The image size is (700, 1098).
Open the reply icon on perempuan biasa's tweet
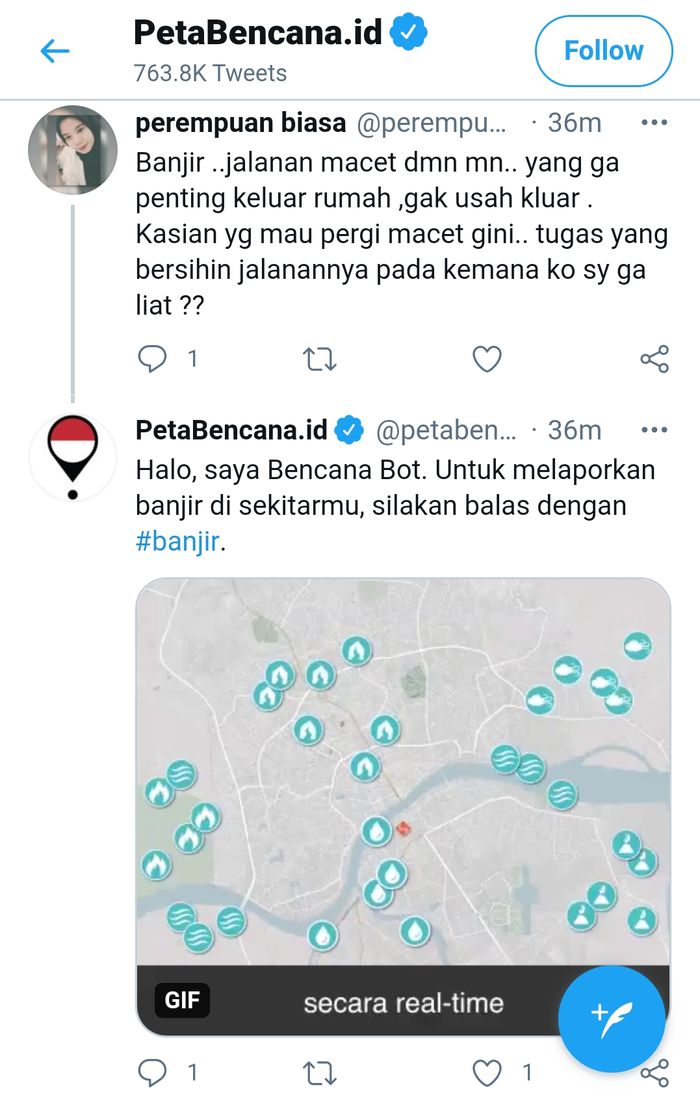coord(152,357)
